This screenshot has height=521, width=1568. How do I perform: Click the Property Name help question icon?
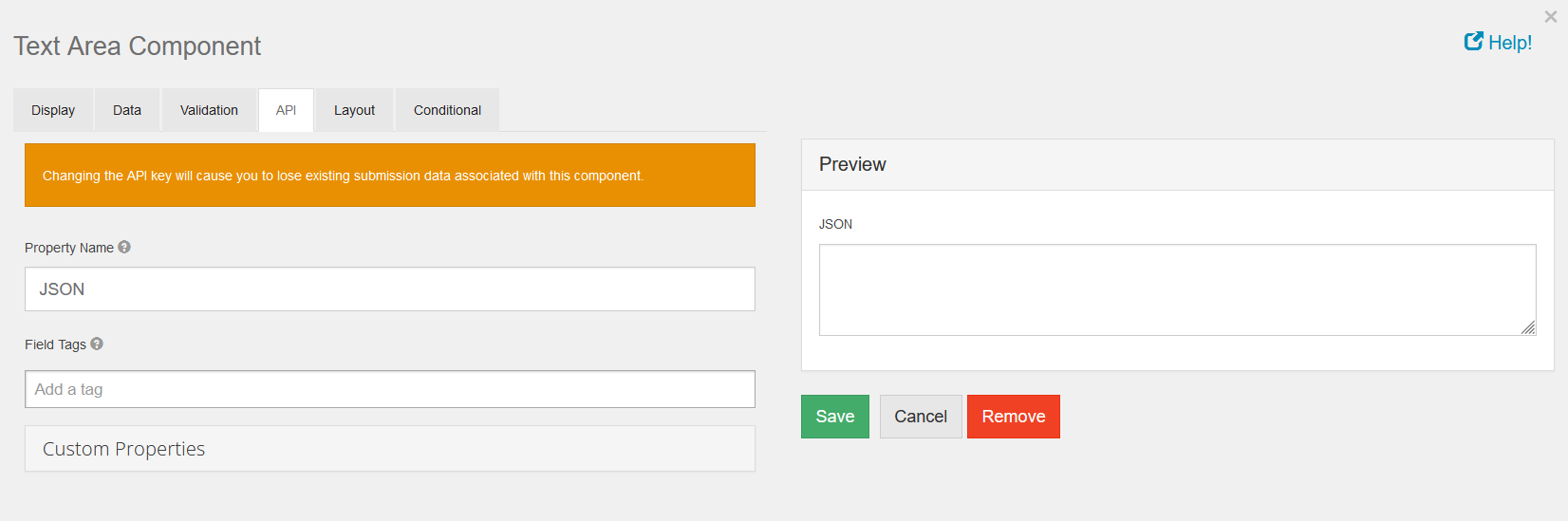click(x=124, y=247)
